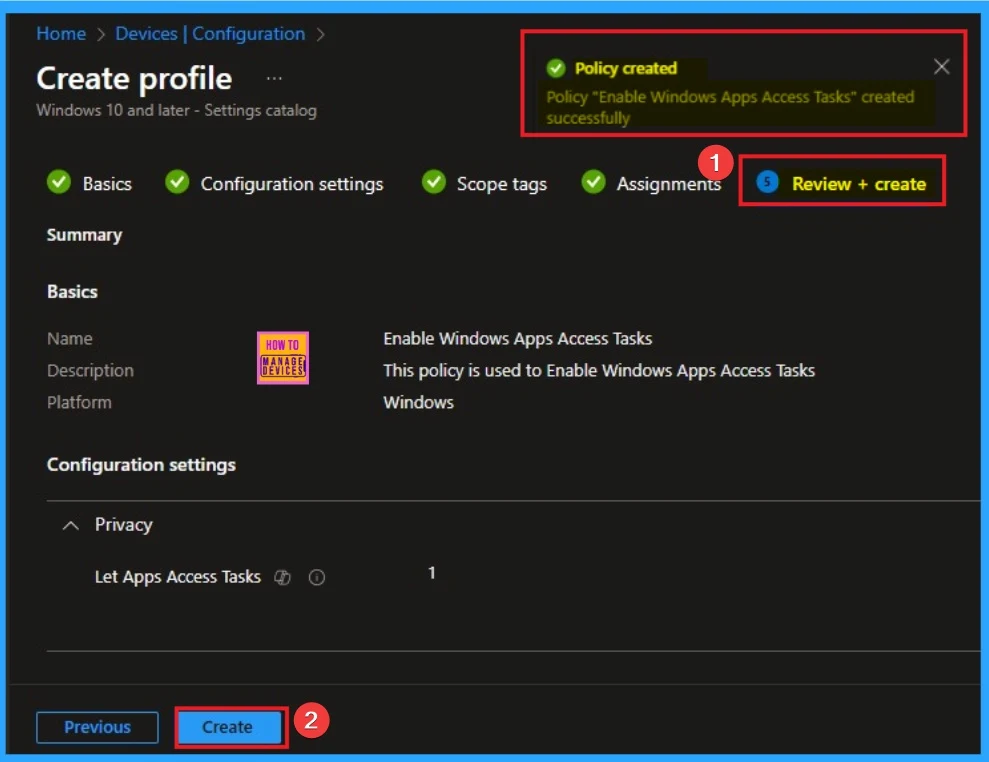This screenshot has width=989, height=762.
Task: Go to the Configuration settings step
Action: pyautogui.click(x=291, y=184)
